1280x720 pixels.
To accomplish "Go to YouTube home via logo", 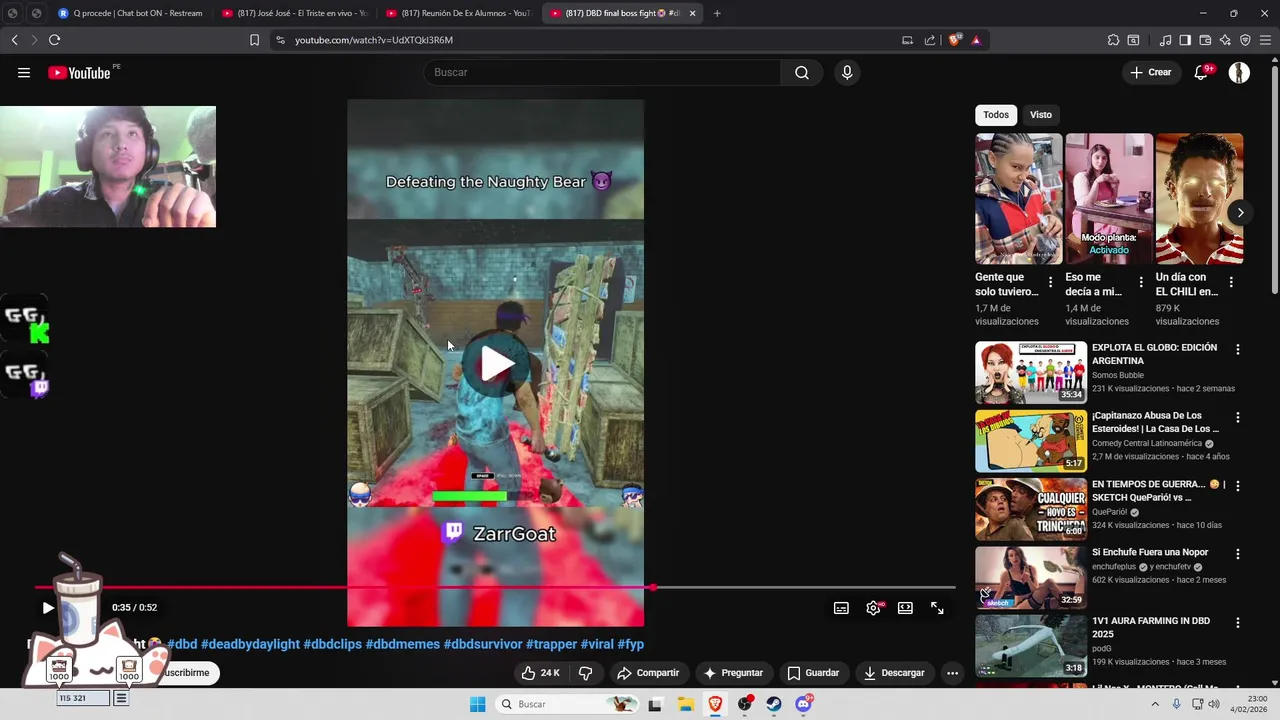I will pyautogui.click(x=79, y=72).
